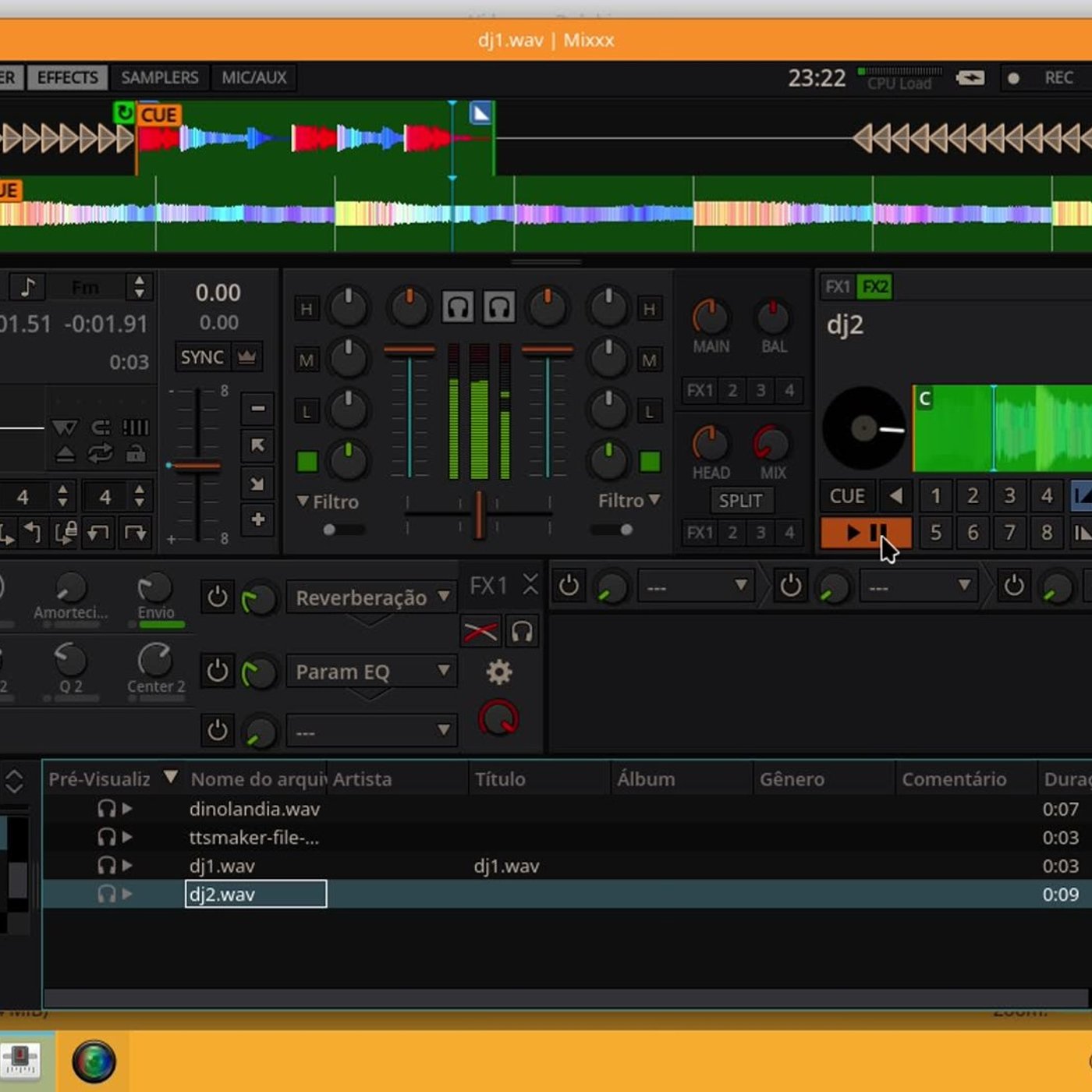Viewport: 1092px width, 1092px height.
Task: Activate hotcue 1 on deck dj2
Action: click(x=936, y=496)
